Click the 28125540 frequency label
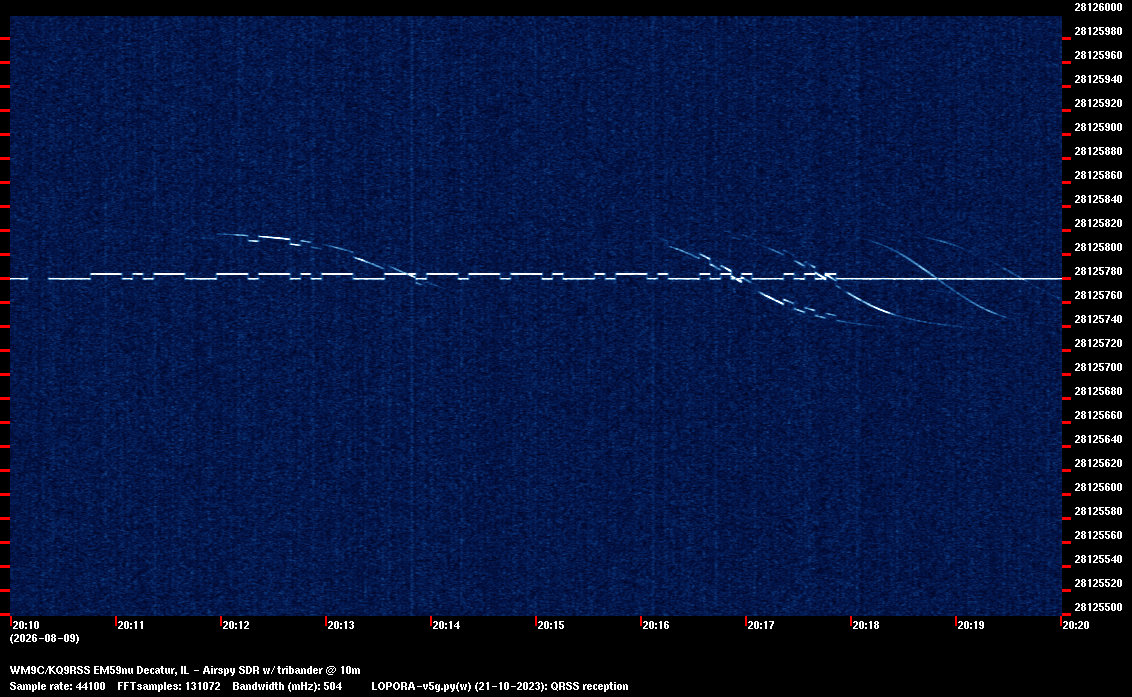This screenshot has height=697, width=1132. pyautogui.click(x=1098, y=559)
